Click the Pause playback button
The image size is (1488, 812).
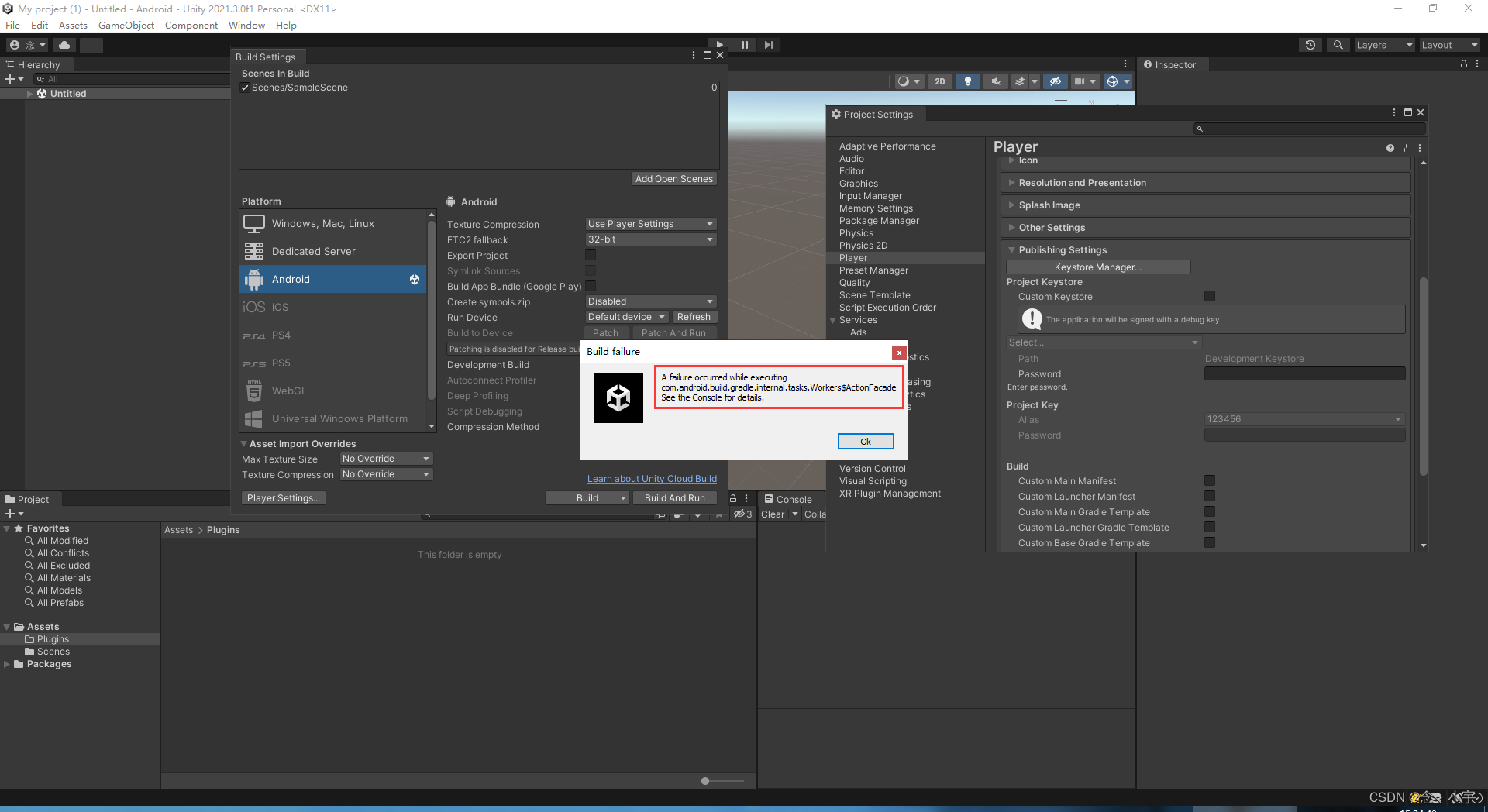(744, 45)
